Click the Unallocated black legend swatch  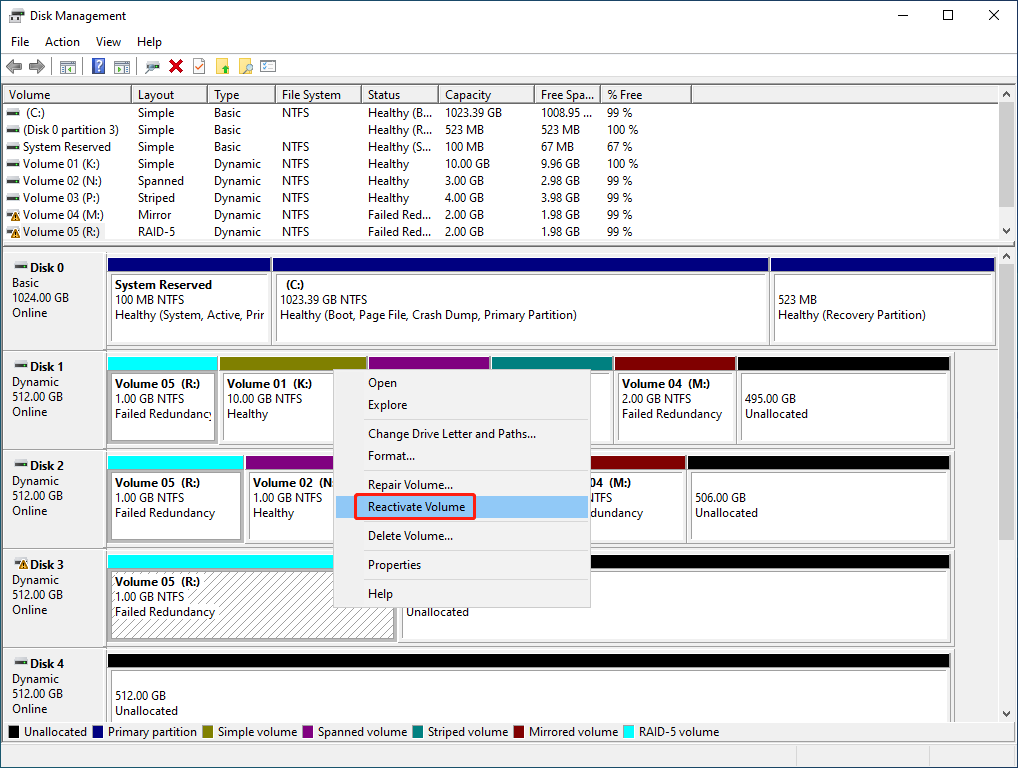coord(14,732)
